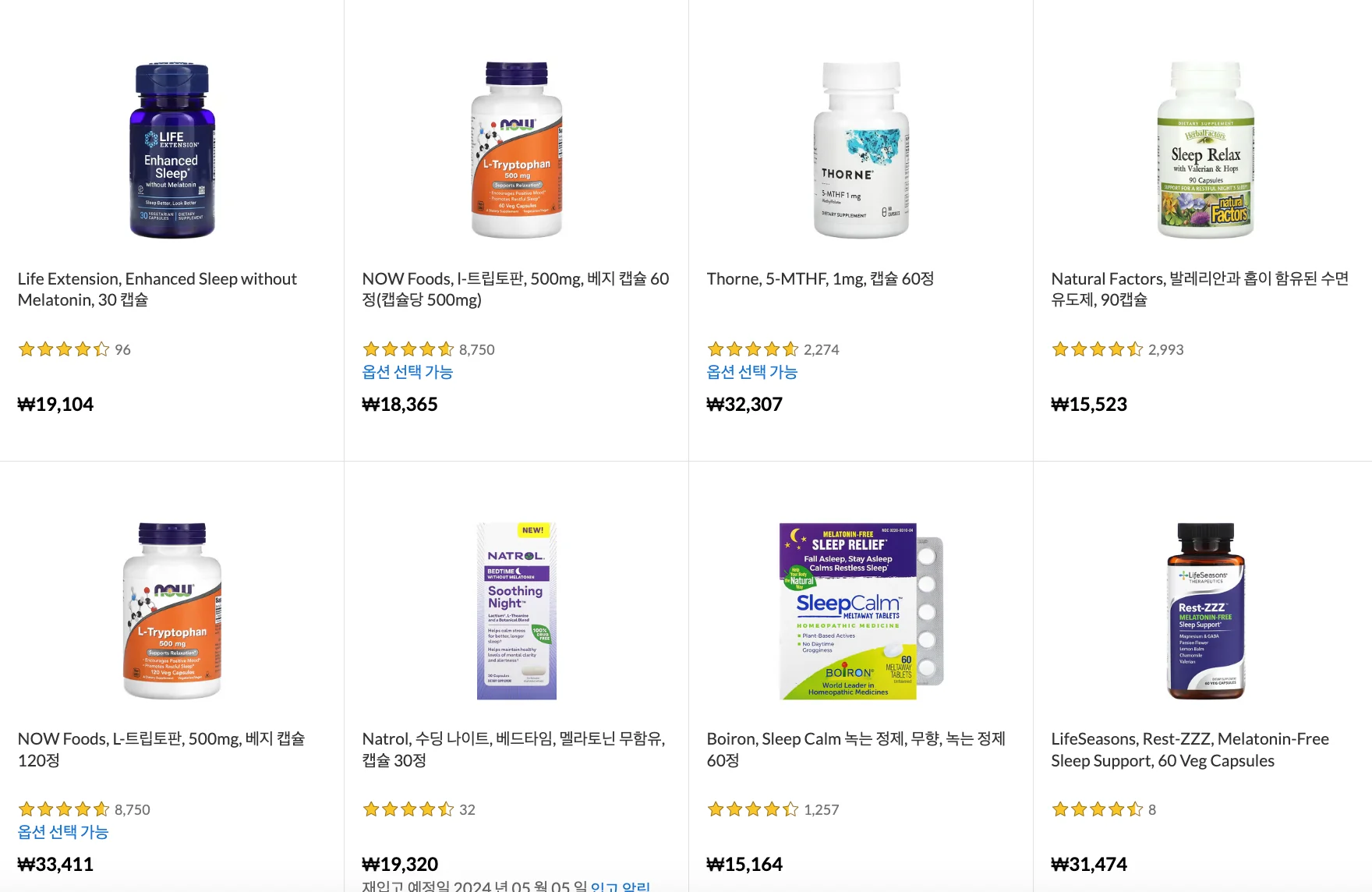This screenshot has width=1372, height=892.
Task: Click the Thorne 5-MTHF 1mg product title
Action: click(x=820, y=279)
